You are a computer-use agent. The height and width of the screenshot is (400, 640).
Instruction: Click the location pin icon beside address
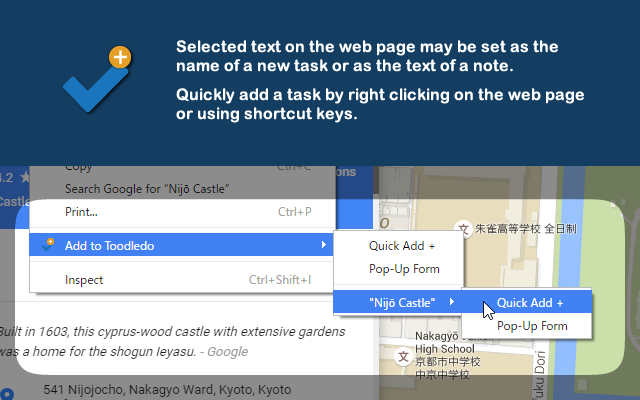click(7, 394)
